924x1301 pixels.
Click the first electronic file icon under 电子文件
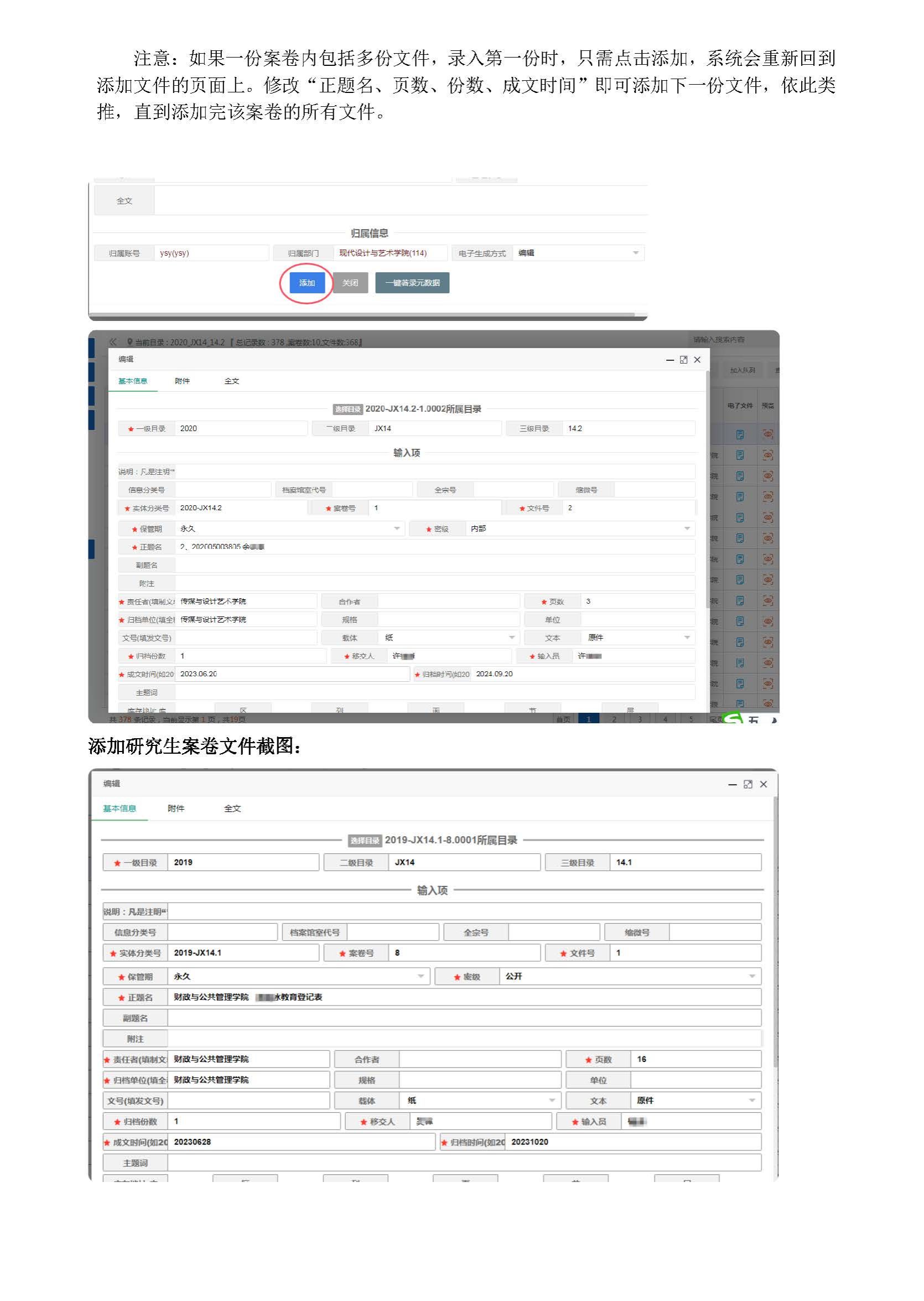(x=740, y=434)
